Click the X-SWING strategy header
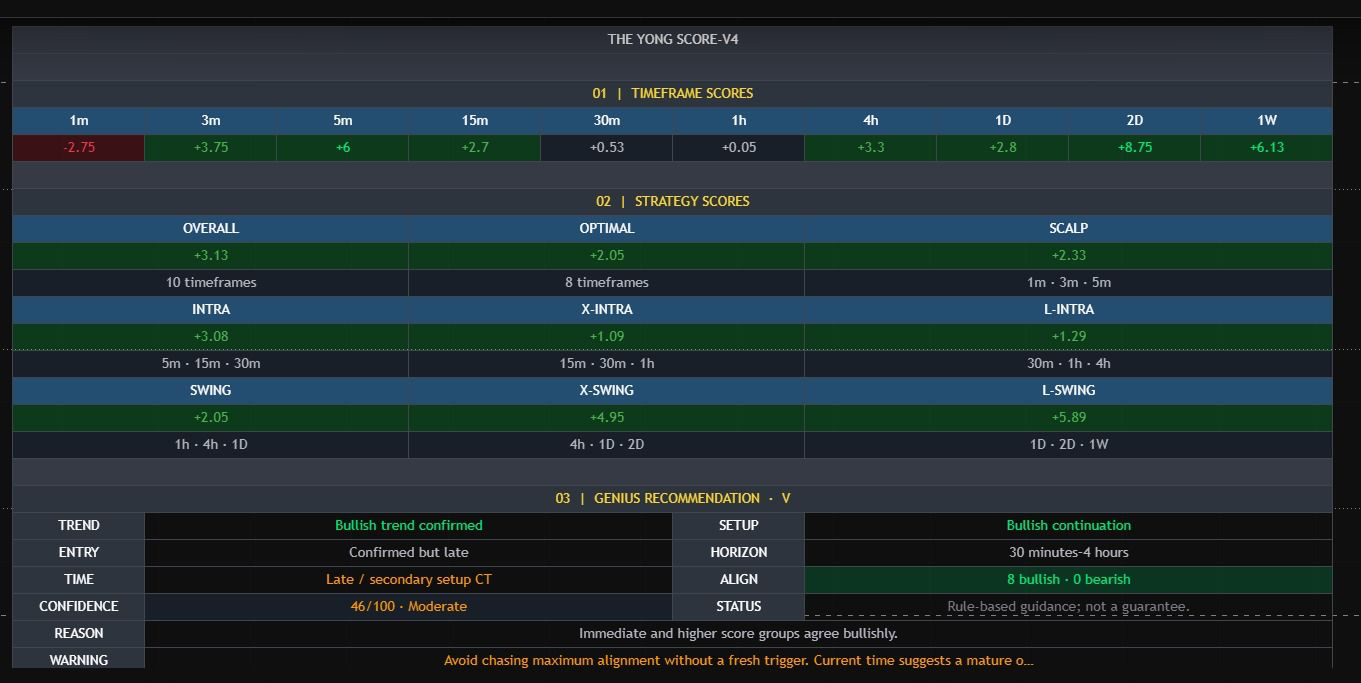Screen dimensions: 1361x683 pos(606,390)
